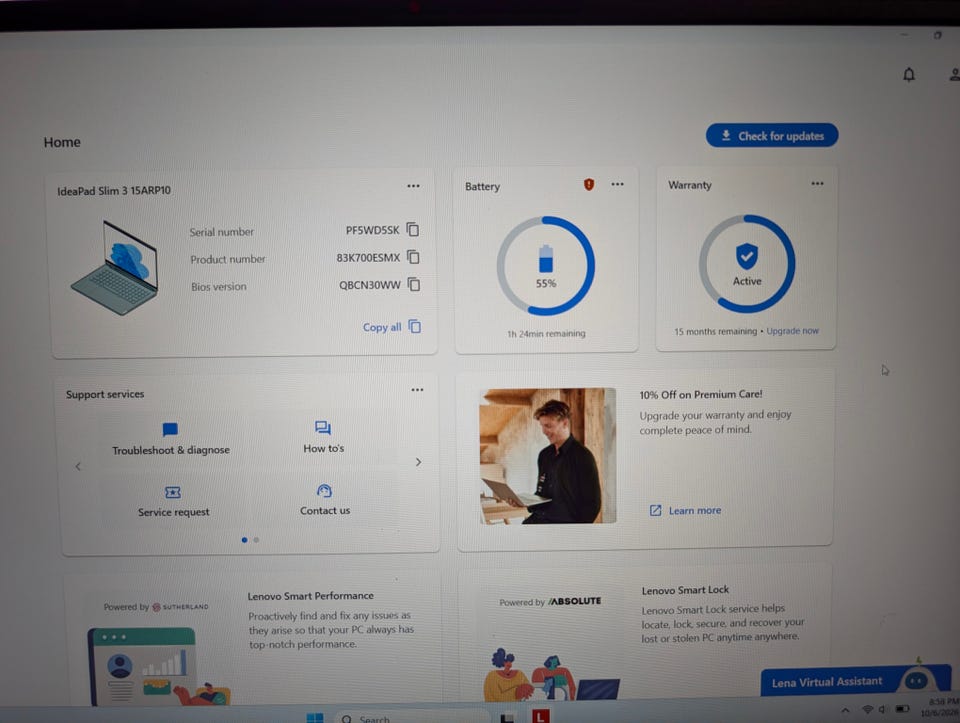Viewport: 960px width, 723px height.
Task: Open the Support services options menu
Action: coord(417,390)
